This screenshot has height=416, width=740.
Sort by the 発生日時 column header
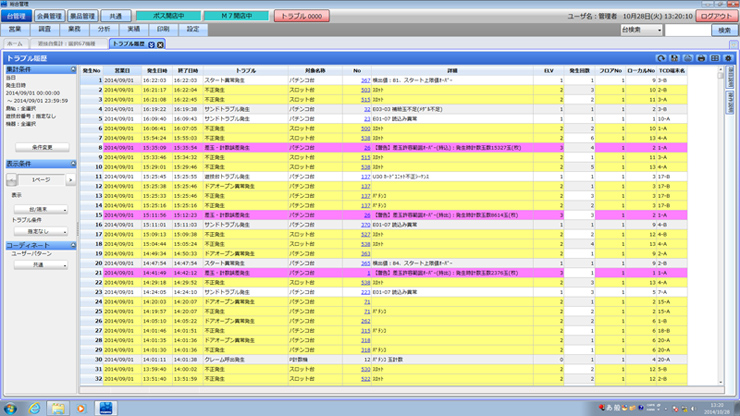pos(157,70)
